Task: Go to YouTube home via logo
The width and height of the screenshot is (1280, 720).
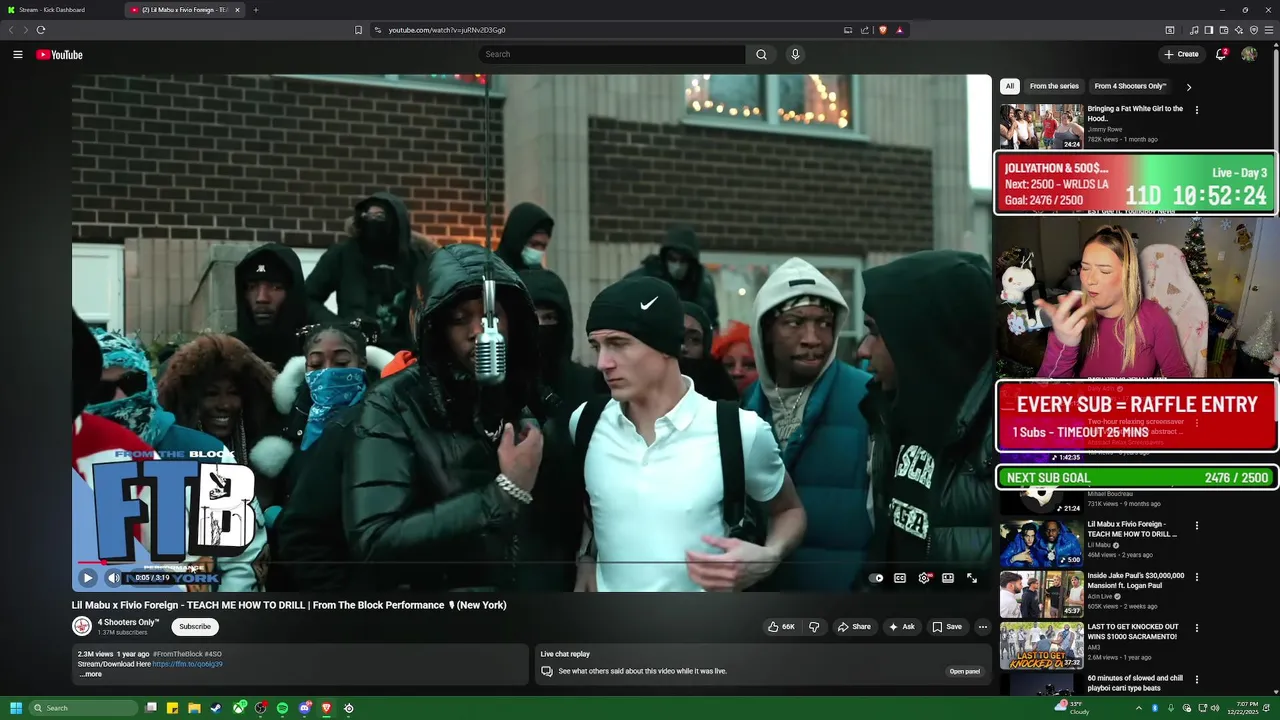Action: click(x=59, y=54)
